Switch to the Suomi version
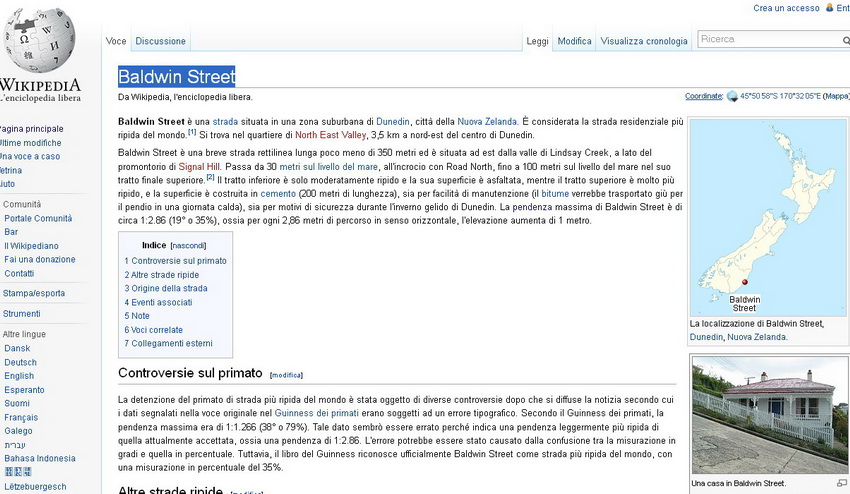Screen dimensions: 850x494 (17, 404)
